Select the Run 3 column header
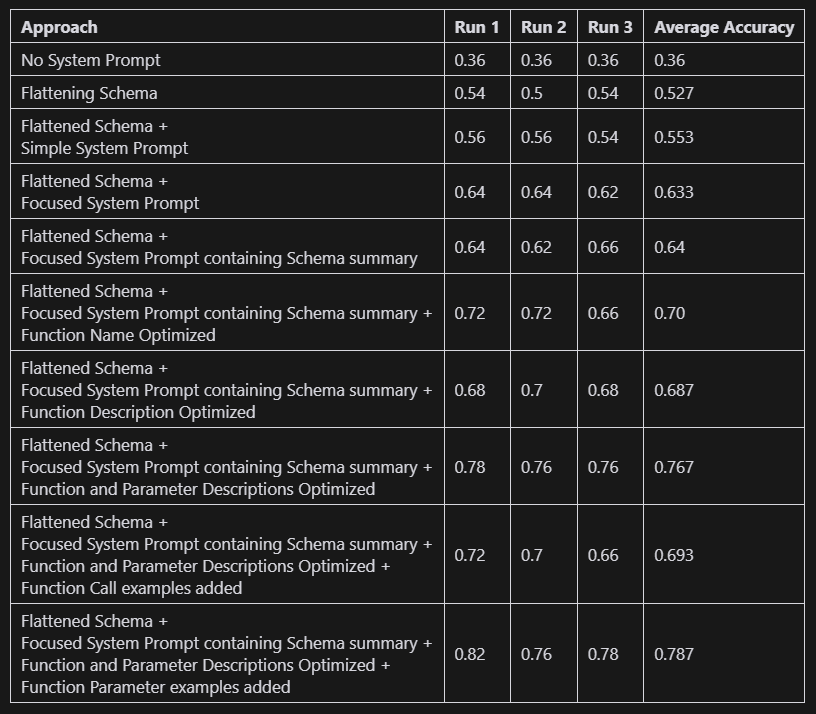816x714 pixels. (x=610, y=28)
